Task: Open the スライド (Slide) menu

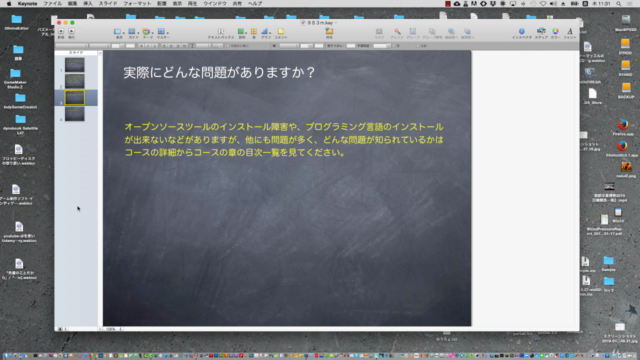Action: click(108, 4)
